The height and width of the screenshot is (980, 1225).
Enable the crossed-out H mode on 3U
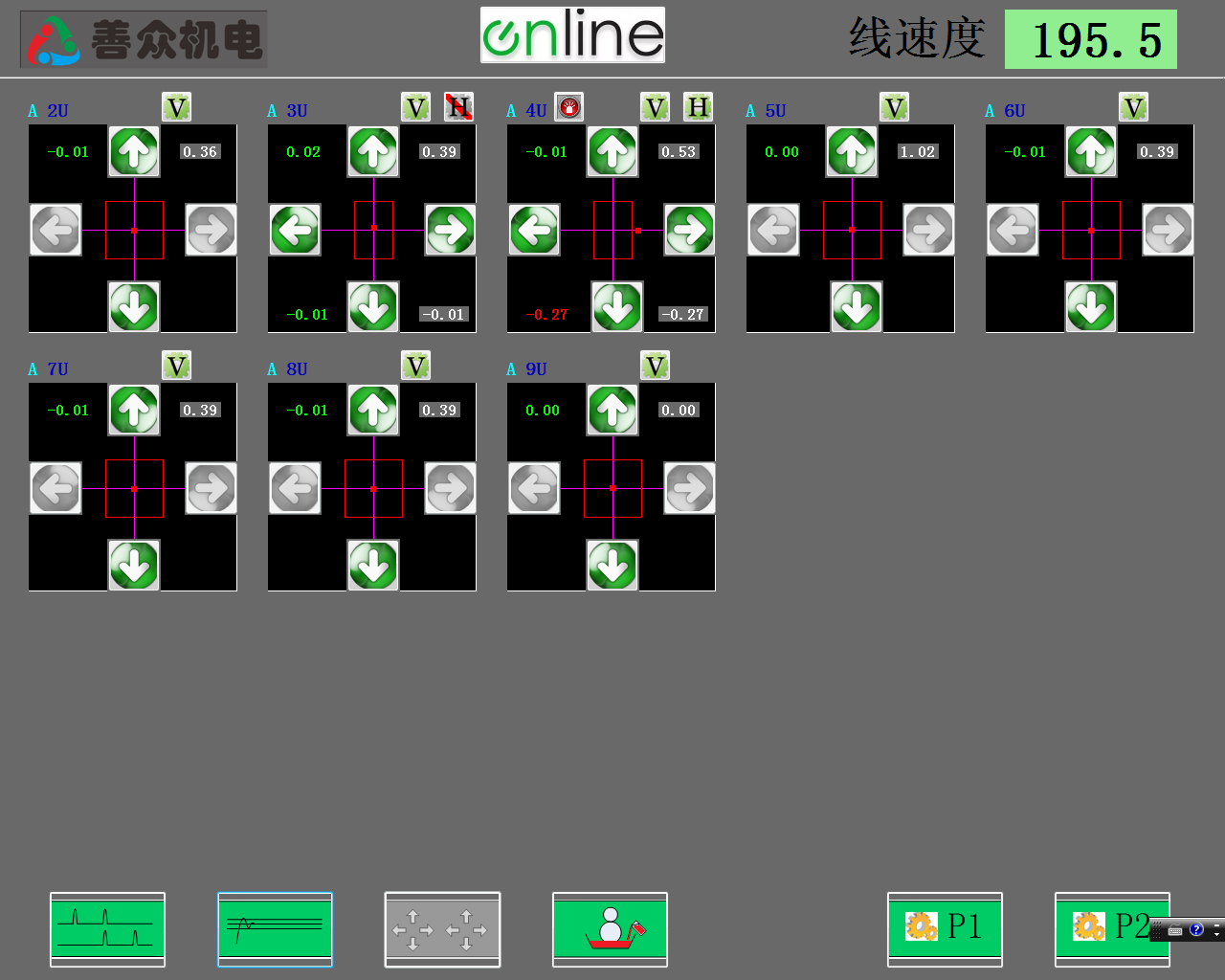click(x=458, y=107)
